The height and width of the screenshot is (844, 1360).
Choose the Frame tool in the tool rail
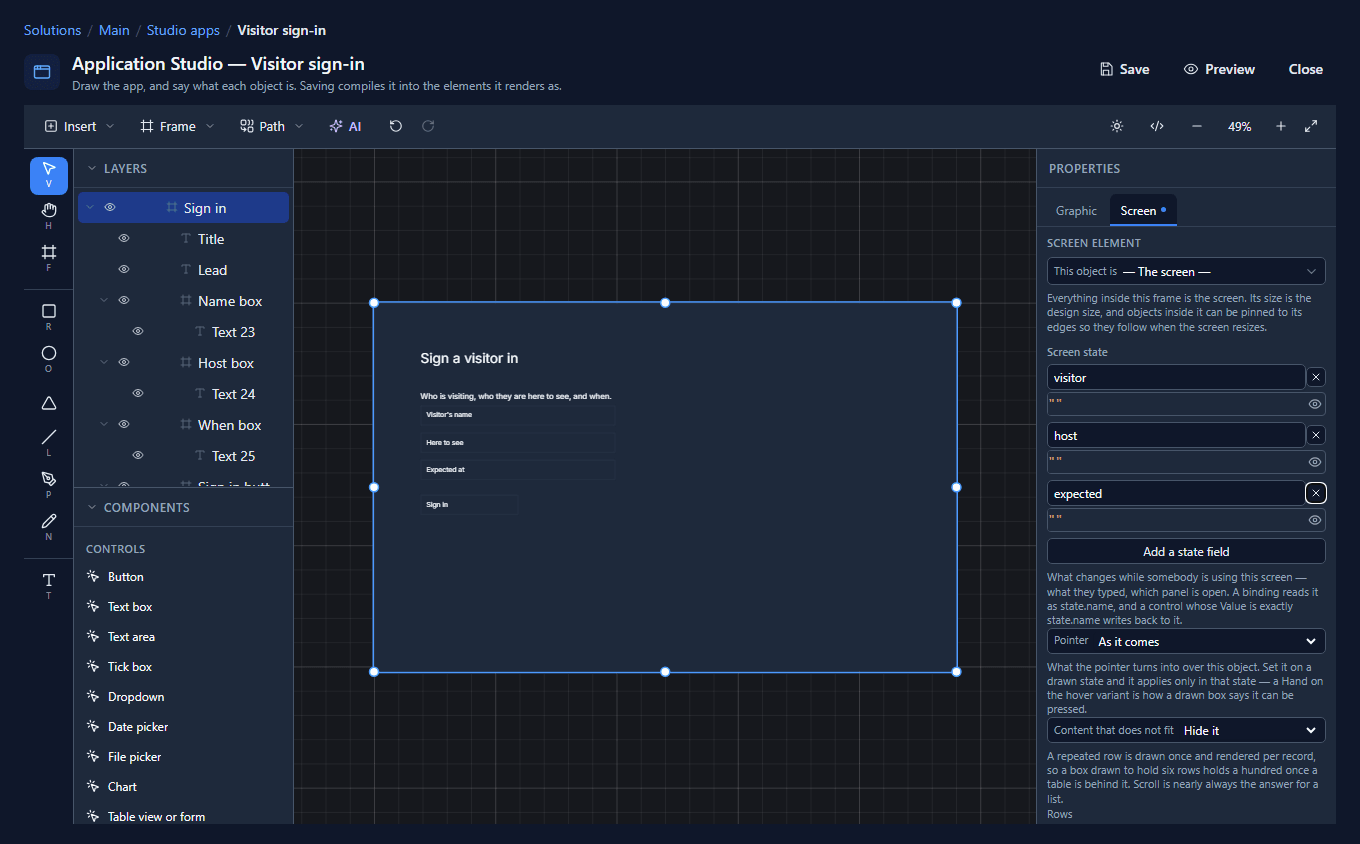point(49,259)
